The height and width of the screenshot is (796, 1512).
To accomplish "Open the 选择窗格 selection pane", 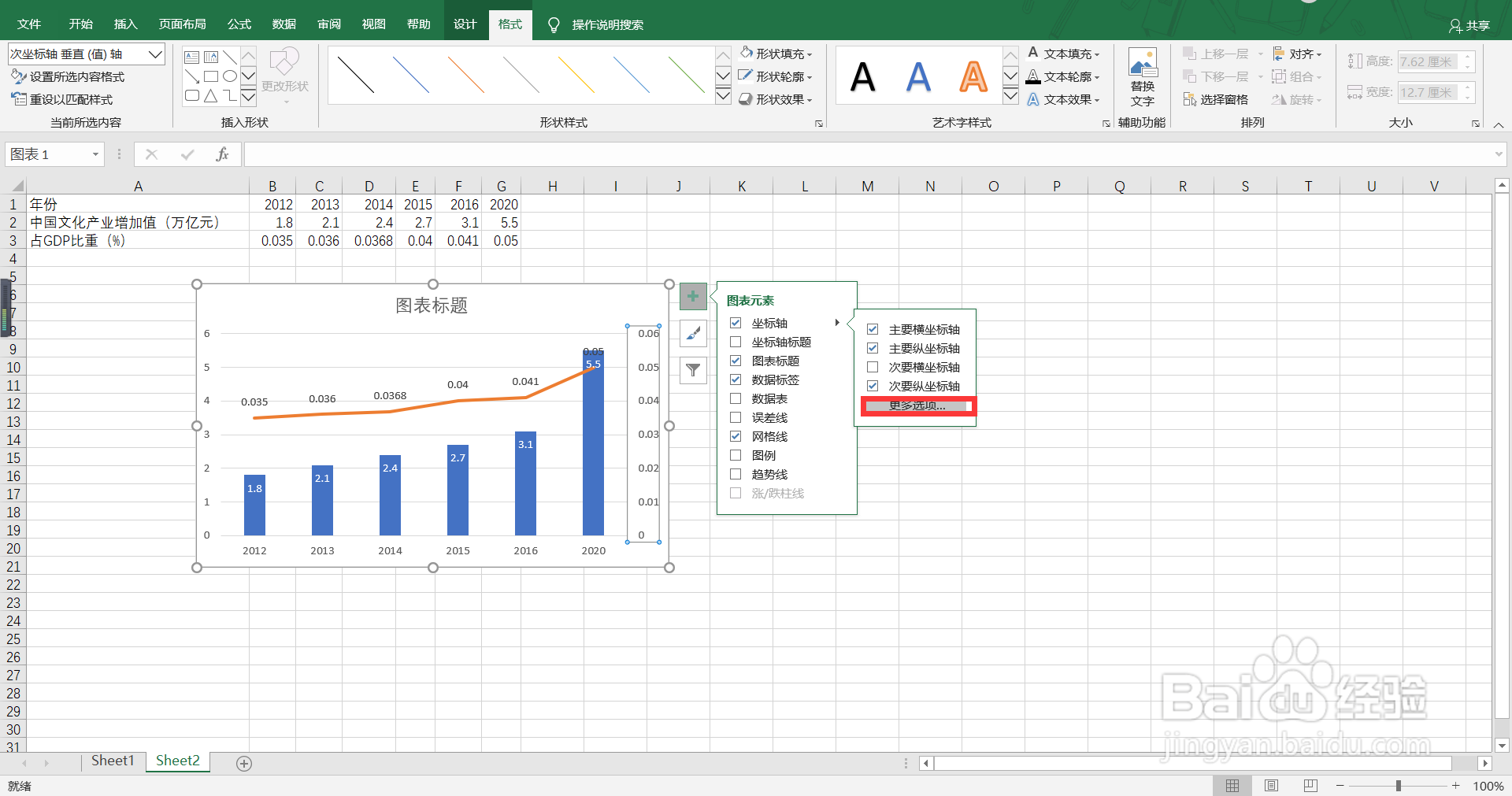I will pos(1216,99).
